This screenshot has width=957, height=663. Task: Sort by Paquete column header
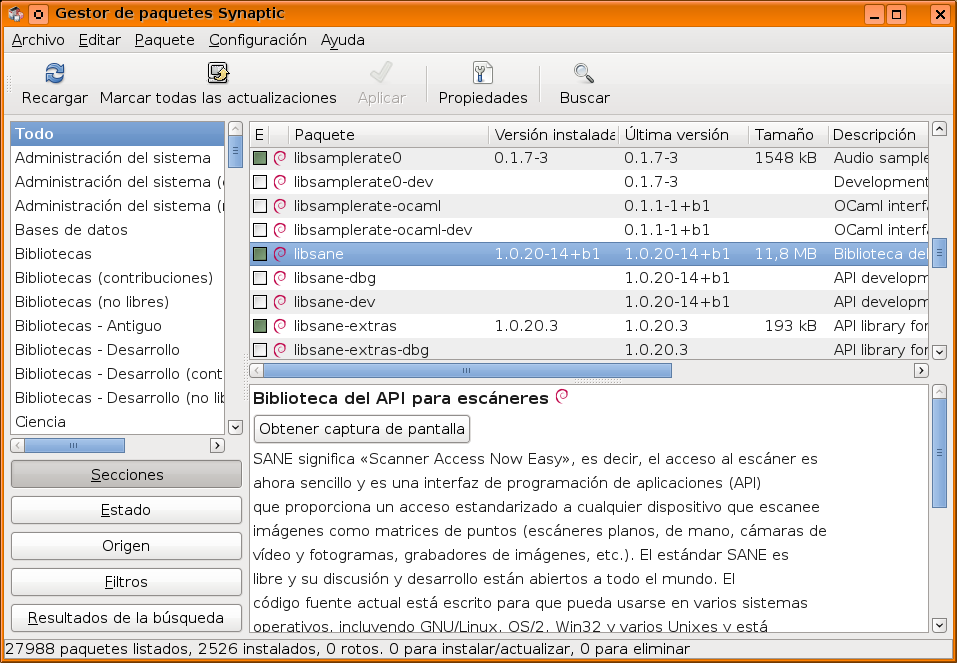click(x=389, y=134)
